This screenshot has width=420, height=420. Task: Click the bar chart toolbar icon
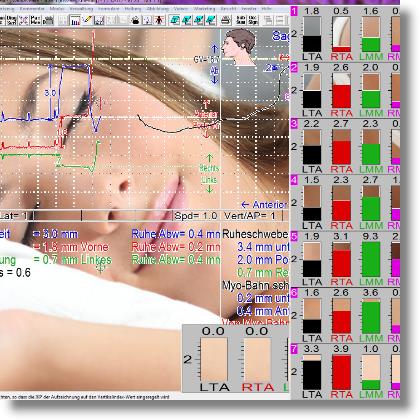pos(76,20)
